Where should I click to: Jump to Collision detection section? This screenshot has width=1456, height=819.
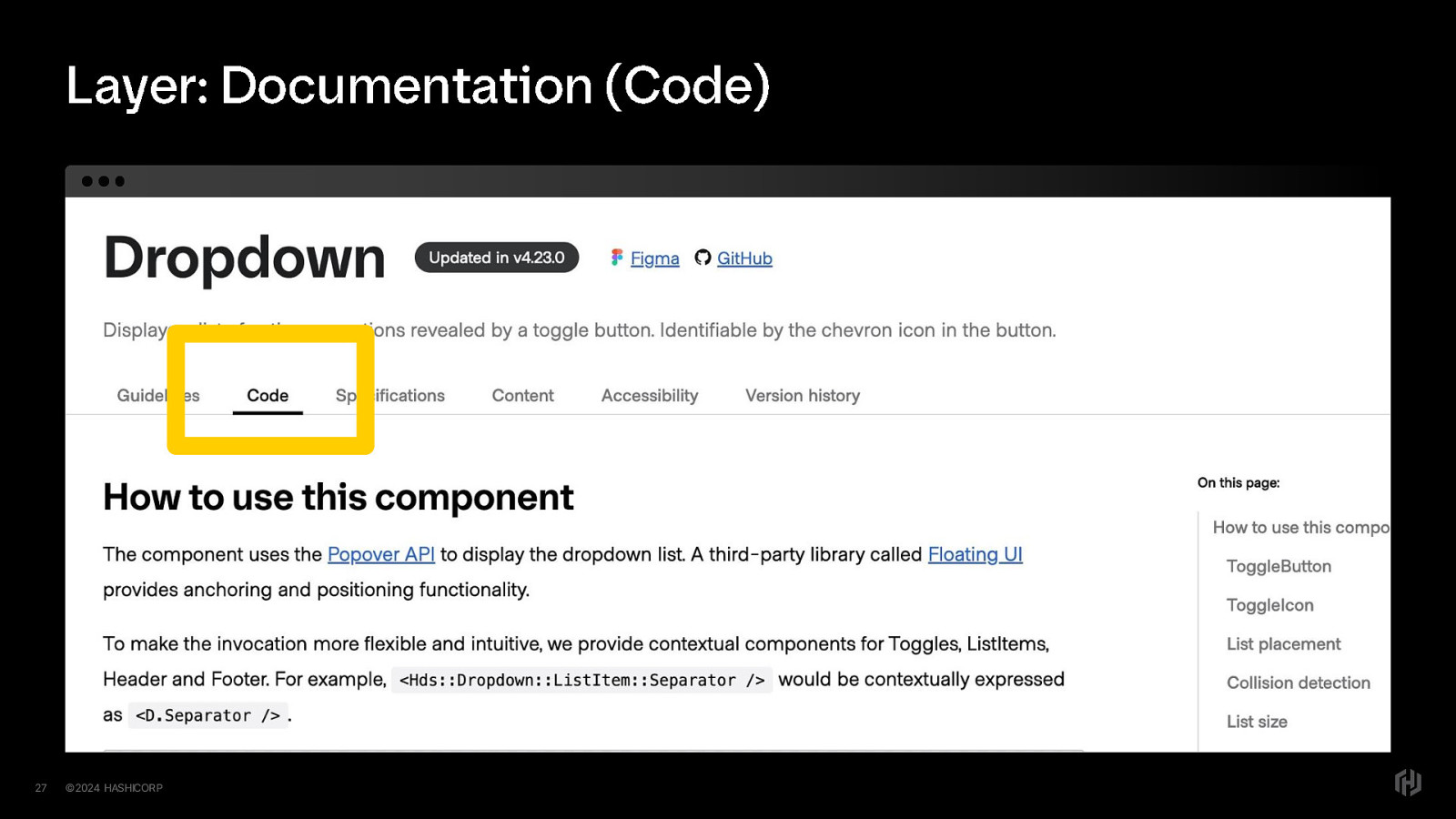tap(1298, 682)
